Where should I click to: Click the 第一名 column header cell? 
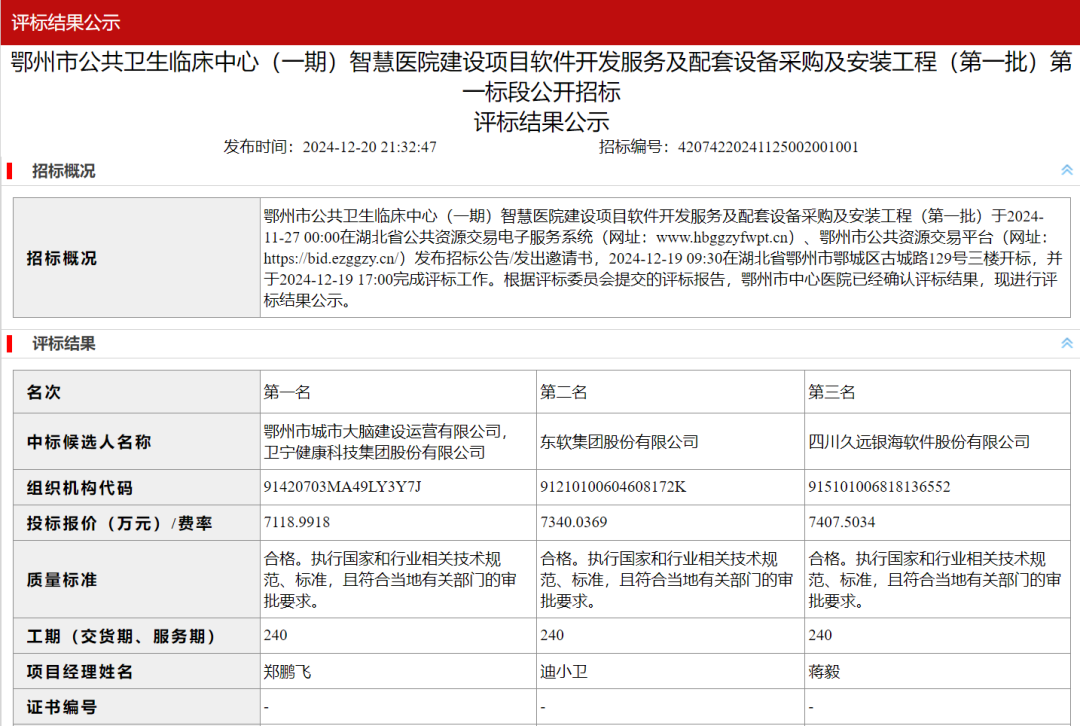(398, 392)
